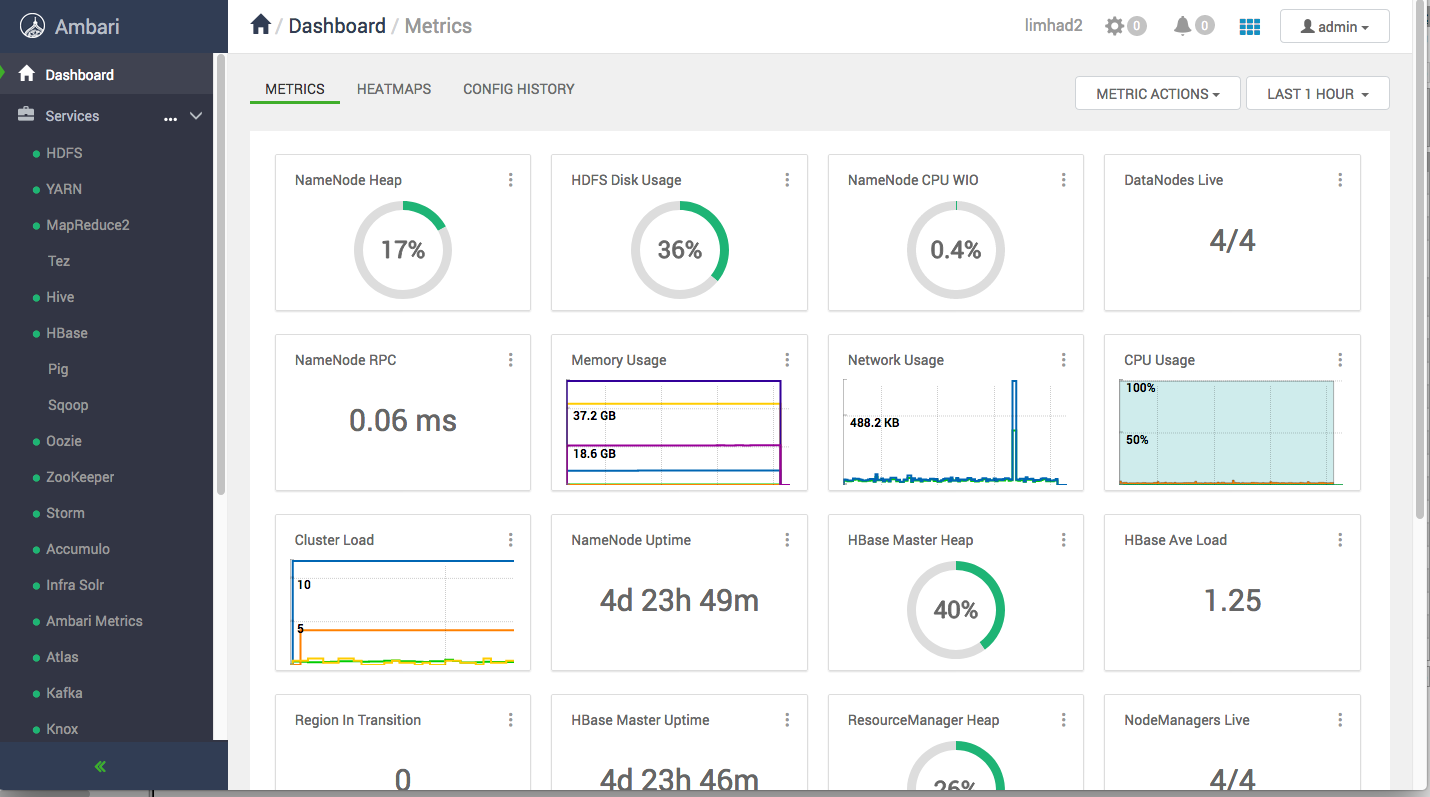Screen dimensions: 1430x797
Task: Click the sidebar vertical scrollbar
Action: [x=221, y=273]
